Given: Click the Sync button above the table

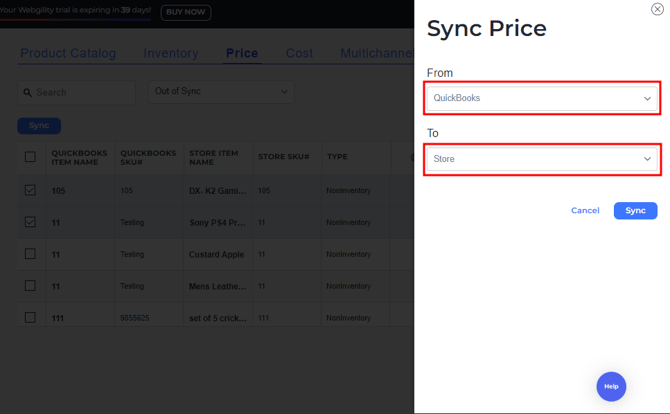Looking at the screenshot, I should tap(39, 126).
